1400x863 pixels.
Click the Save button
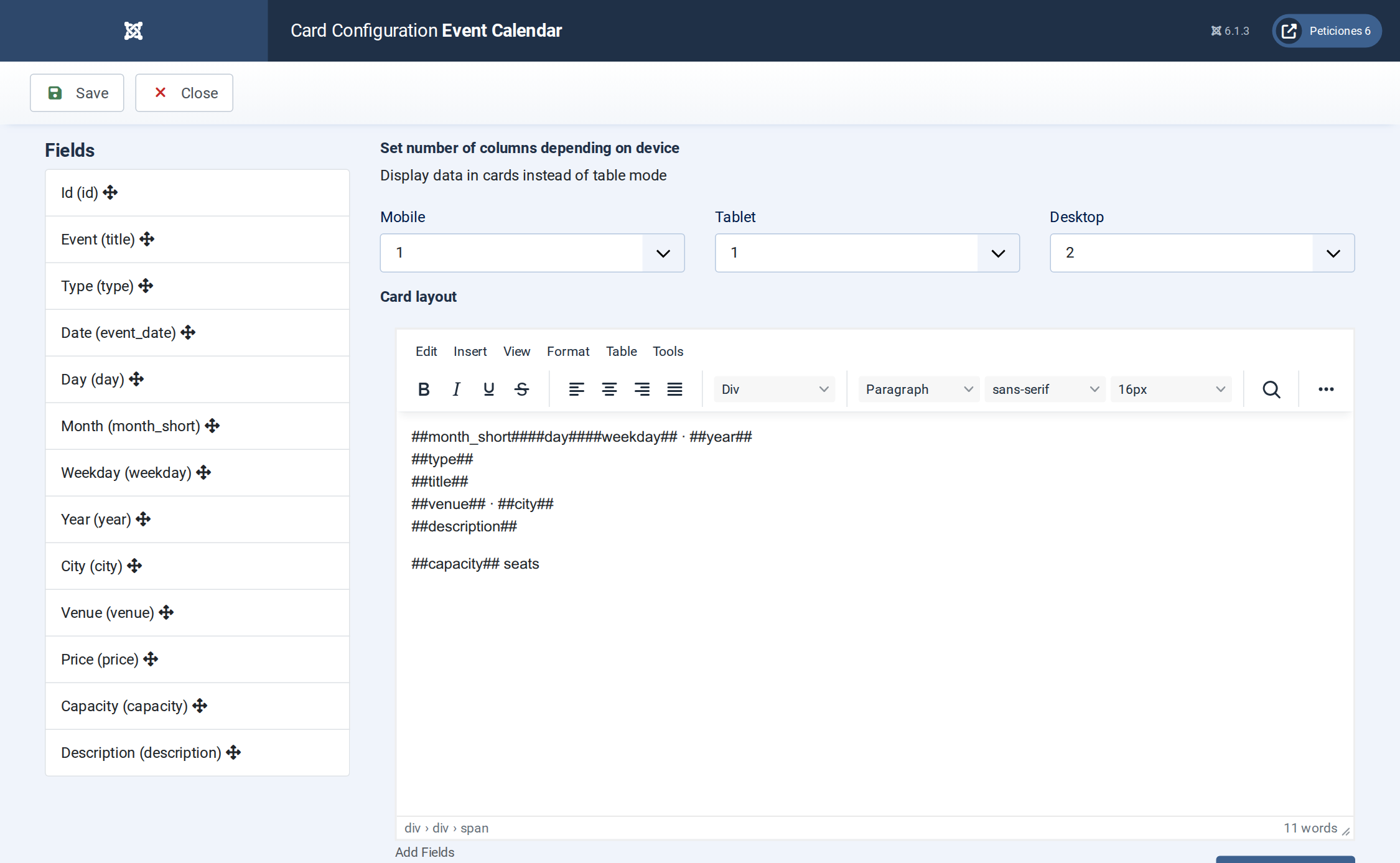pyautogui.click(x=77, y=93)
